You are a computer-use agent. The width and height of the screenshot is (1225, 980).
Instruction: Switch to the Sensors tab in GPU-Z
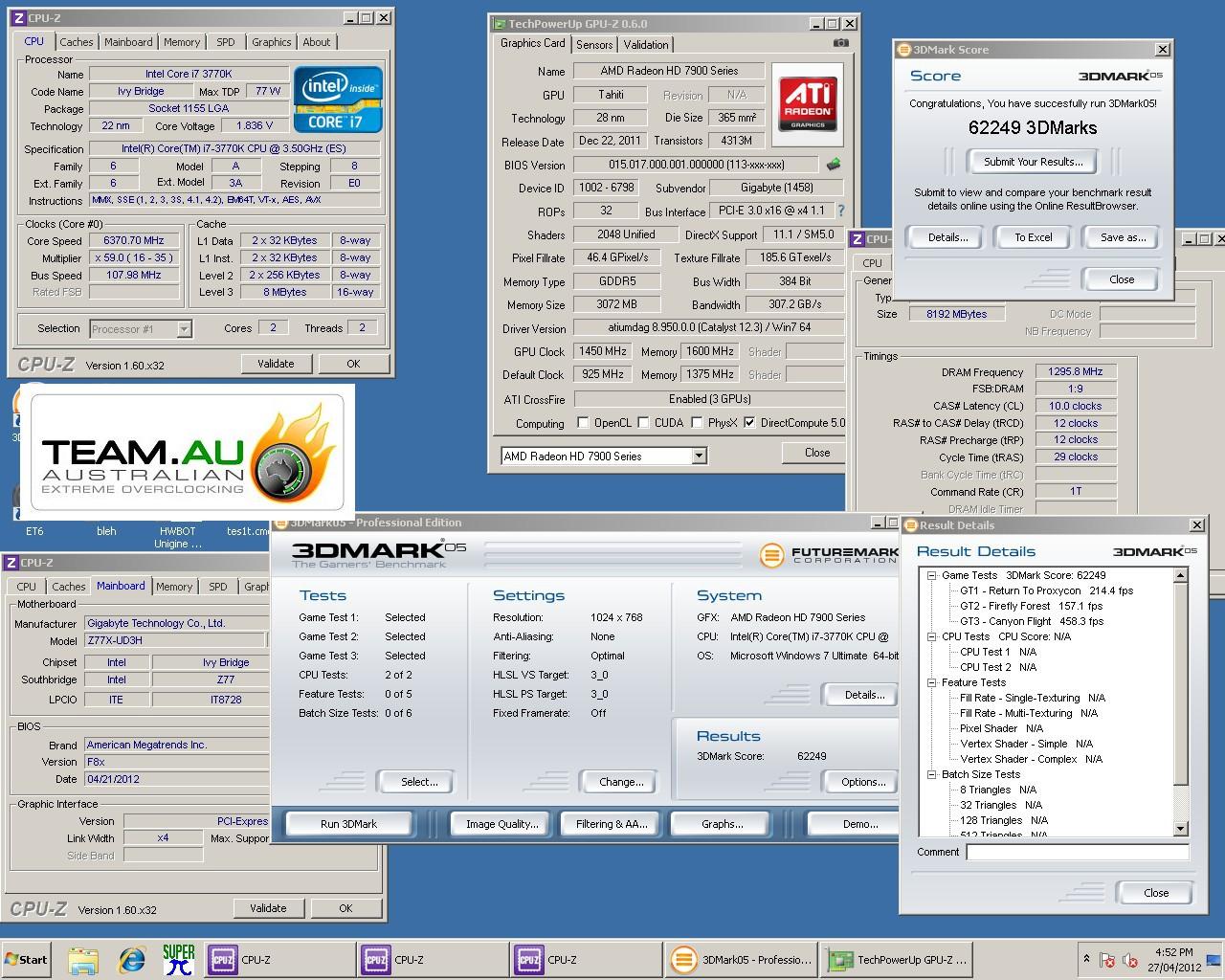click(594, 45)
